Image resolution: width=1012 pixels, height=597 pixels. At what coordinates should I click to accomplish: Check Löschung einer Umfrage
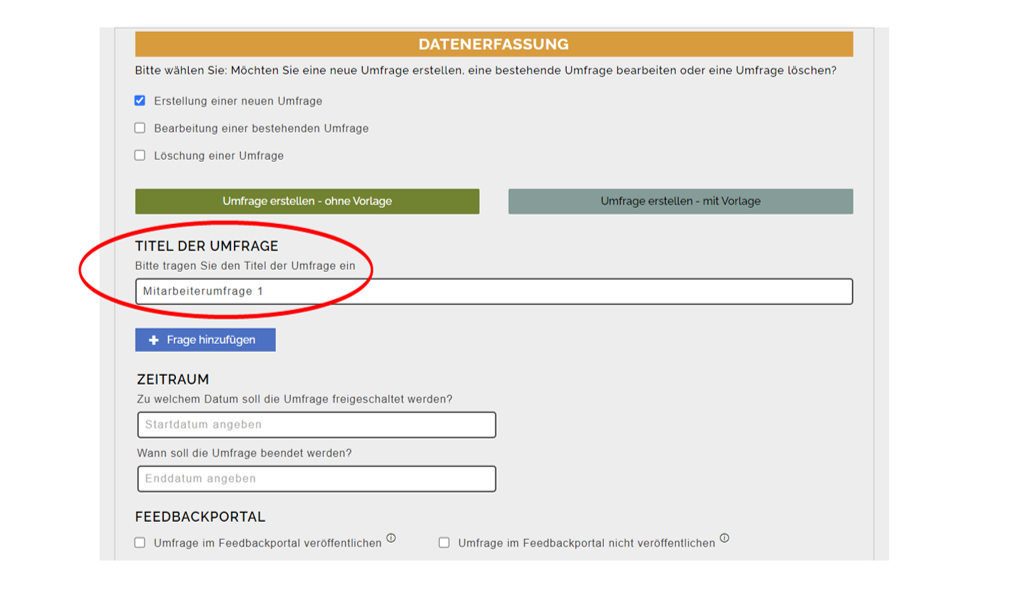tap(139, 155)
